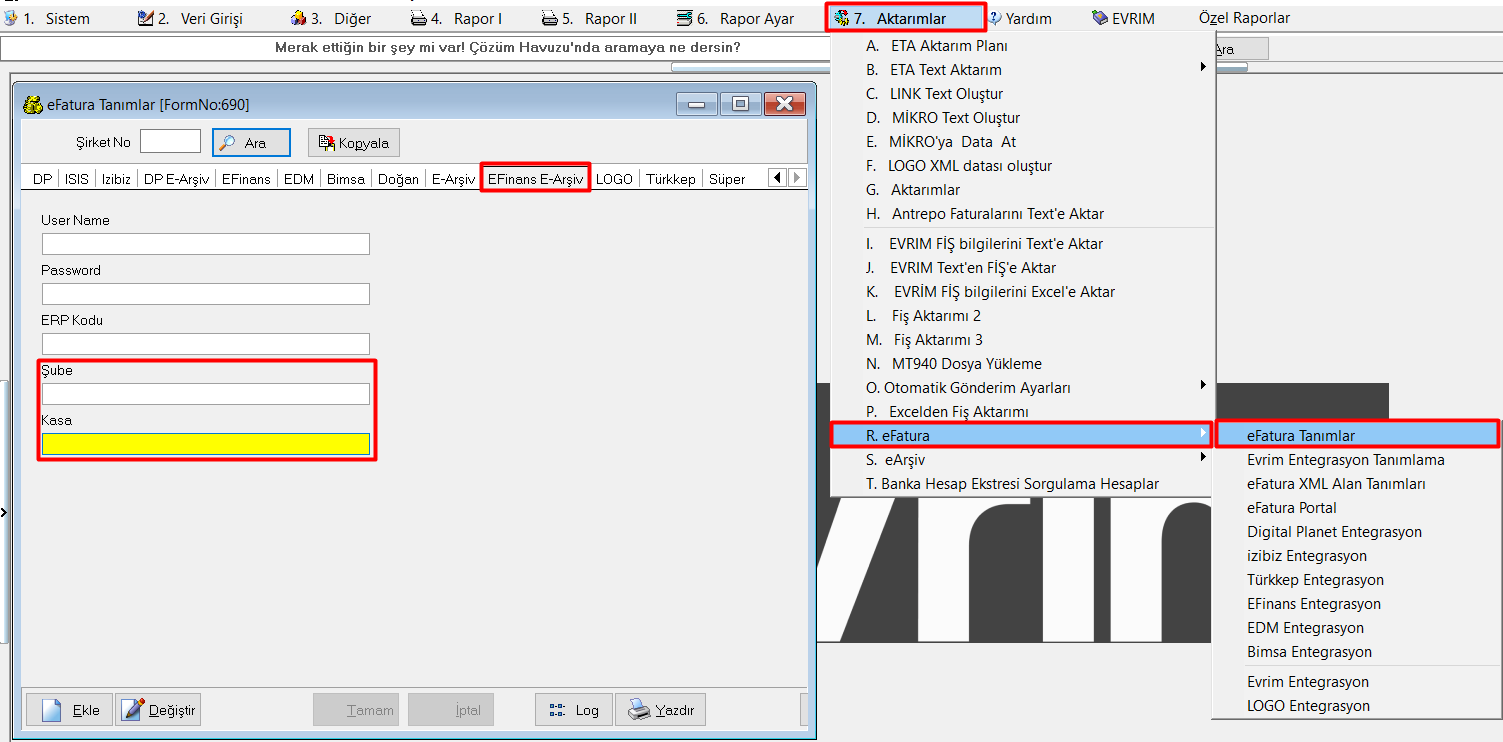Click the Yazdır printer button
The height and width of the screenshot is (742, 1503).
pos(661,710)
